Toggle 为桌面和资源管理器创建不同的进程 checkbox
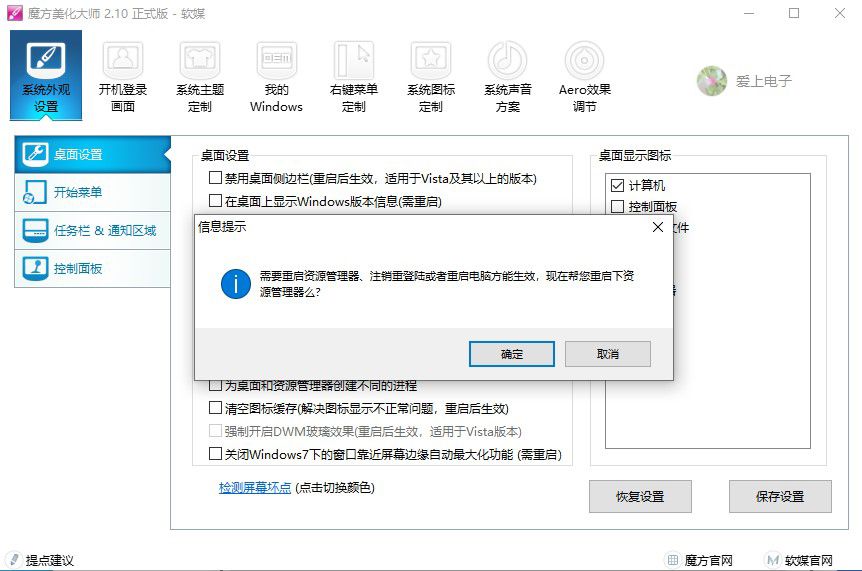 tap(216, 386)
